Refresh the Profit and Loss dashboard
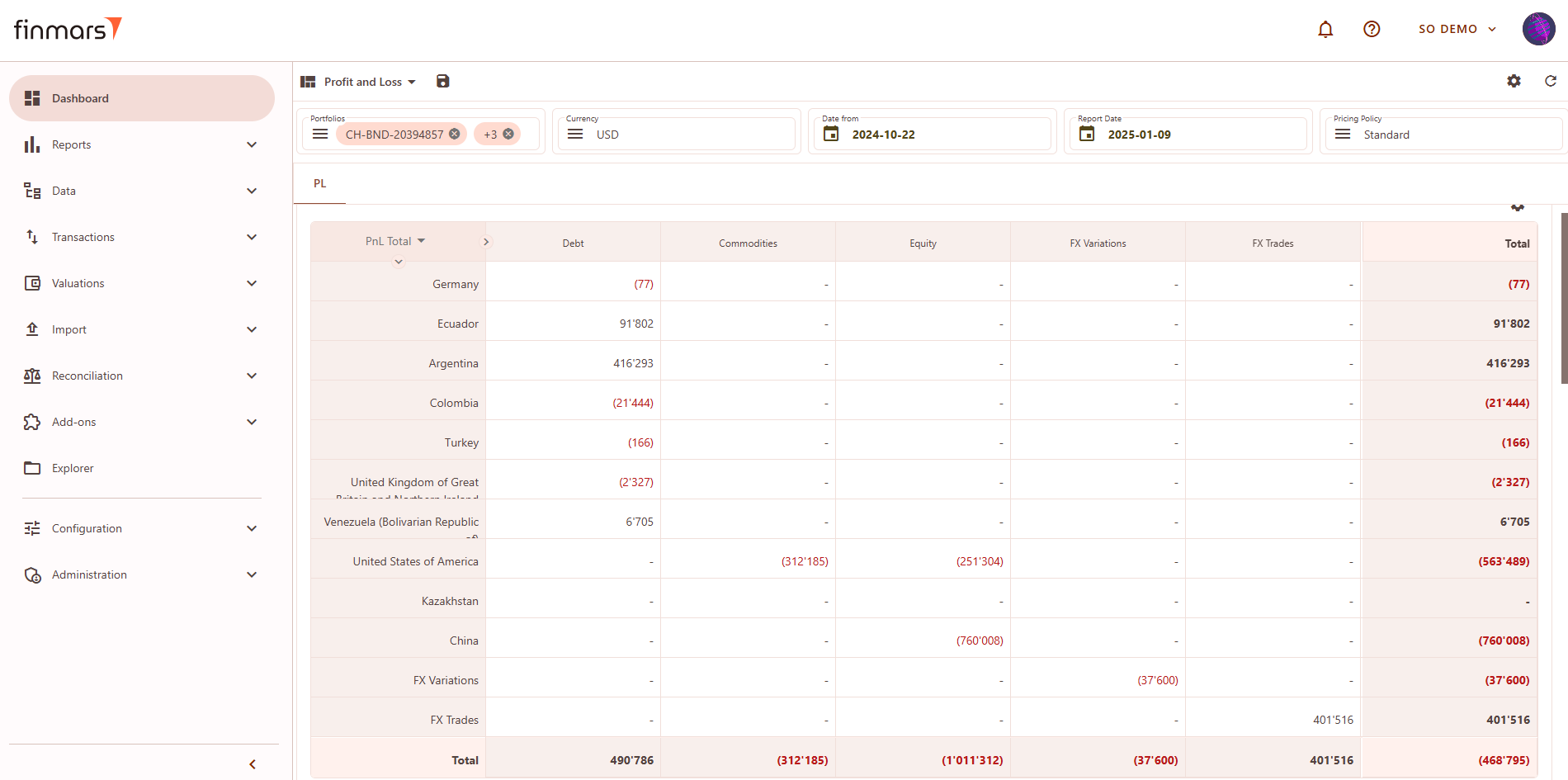Viewport: 1568px width, 780px height. [x=1551, y=81]
